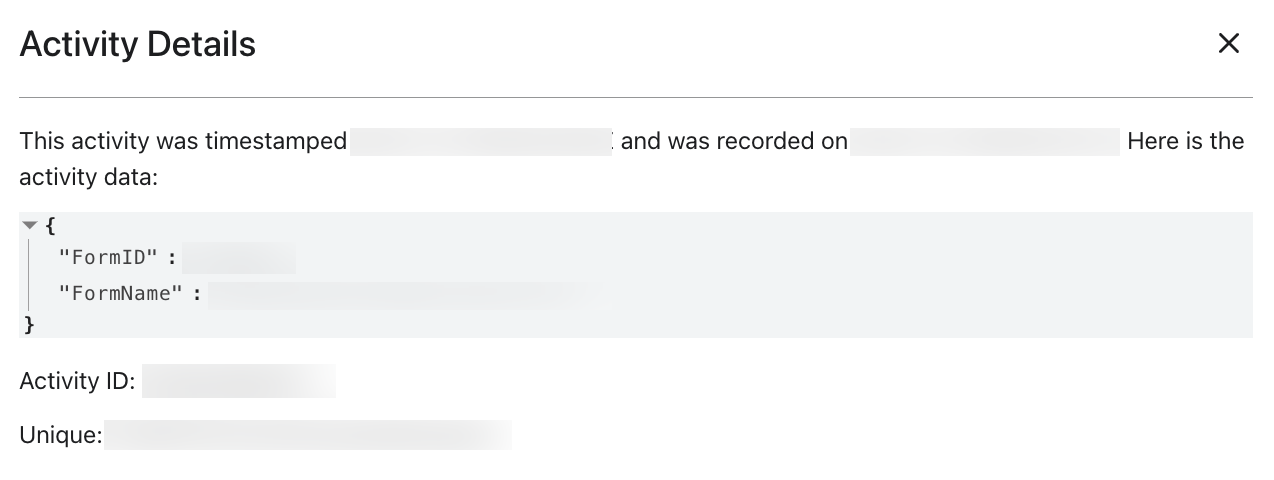Screen dimensions: 1274x480
Task: Close the Activity Details dialog
Action: coord(1228,43)
